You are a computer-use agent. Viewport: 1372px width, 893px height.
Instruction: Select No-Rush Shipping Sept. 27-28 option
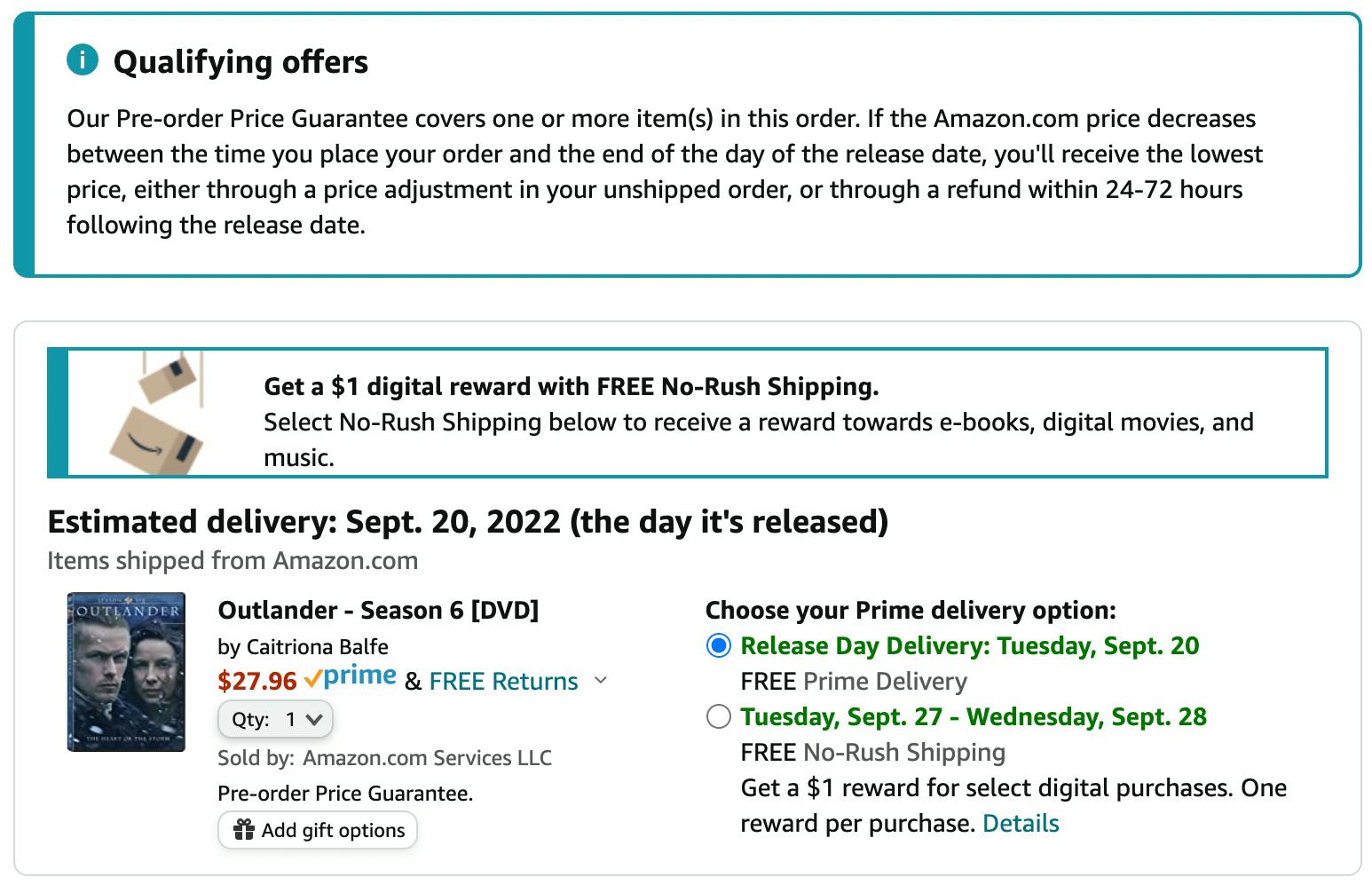click(718, 716)
